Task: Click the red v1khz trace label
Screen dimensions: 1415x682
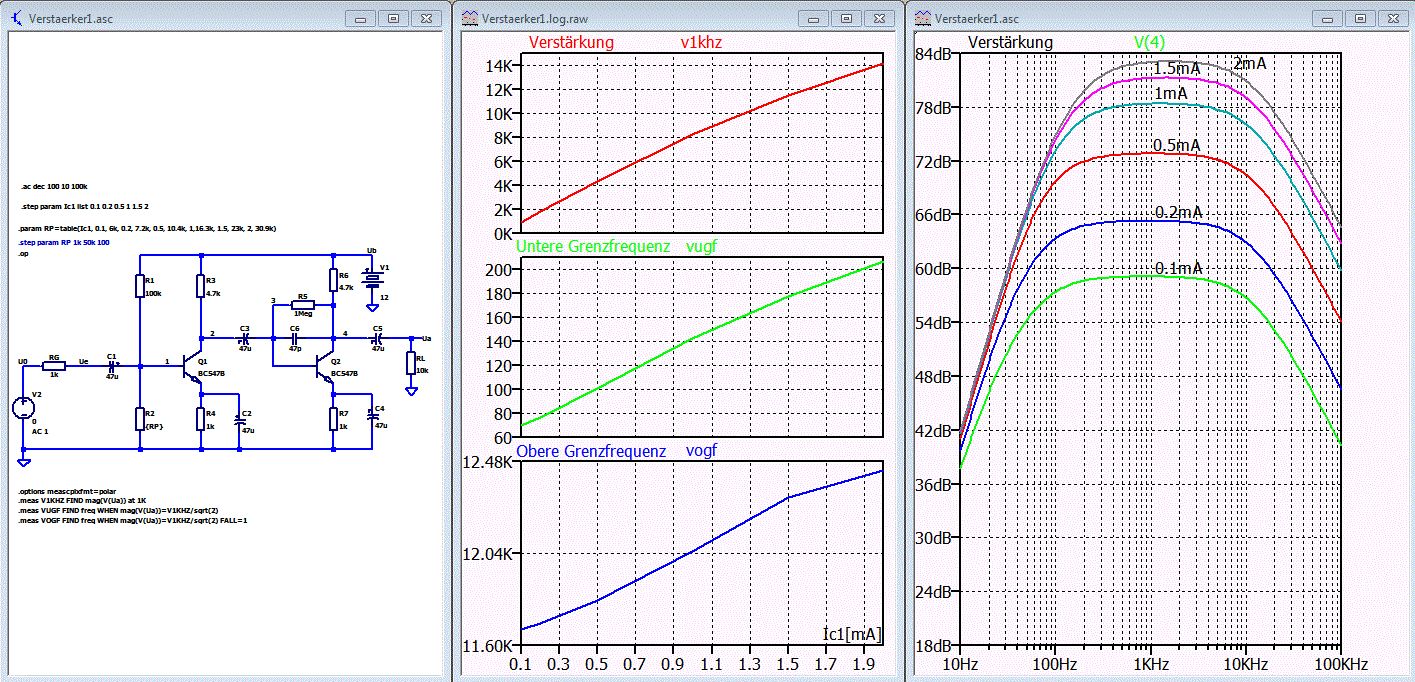Action: click(x=699, y=43)
